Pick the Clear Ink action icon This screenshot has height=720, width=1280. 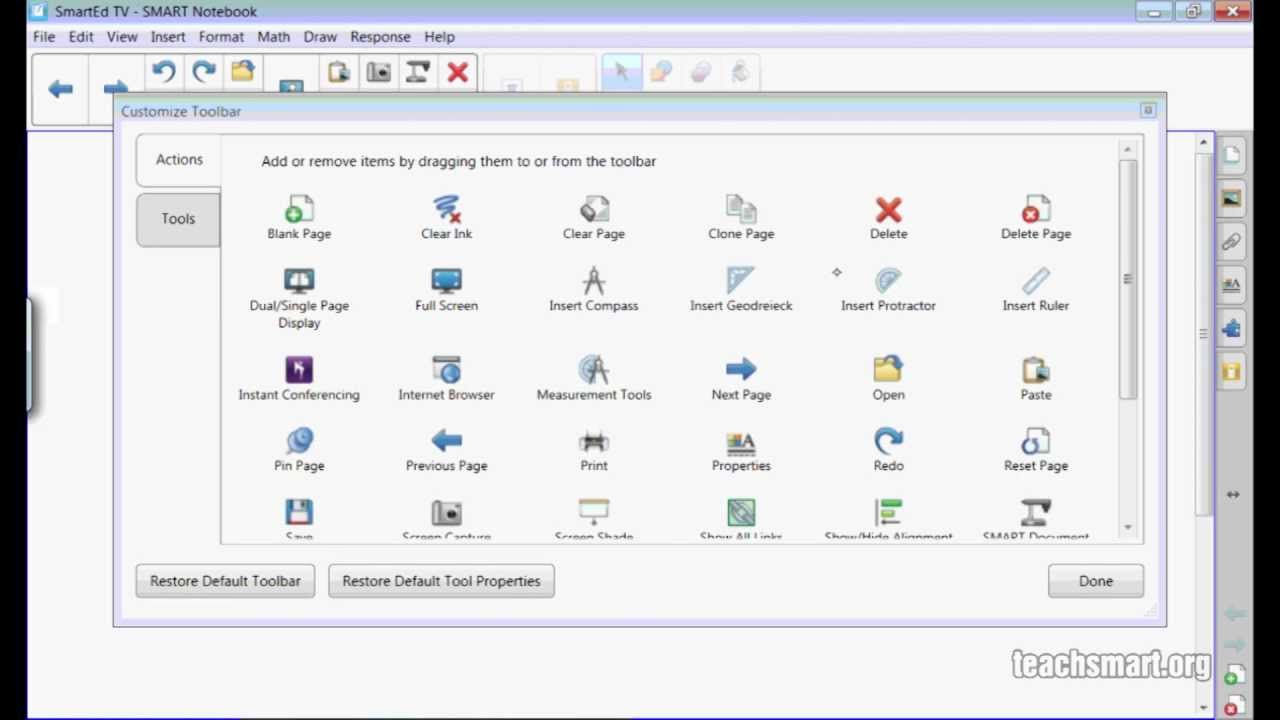pyautogui.click(x=446, y=210)
